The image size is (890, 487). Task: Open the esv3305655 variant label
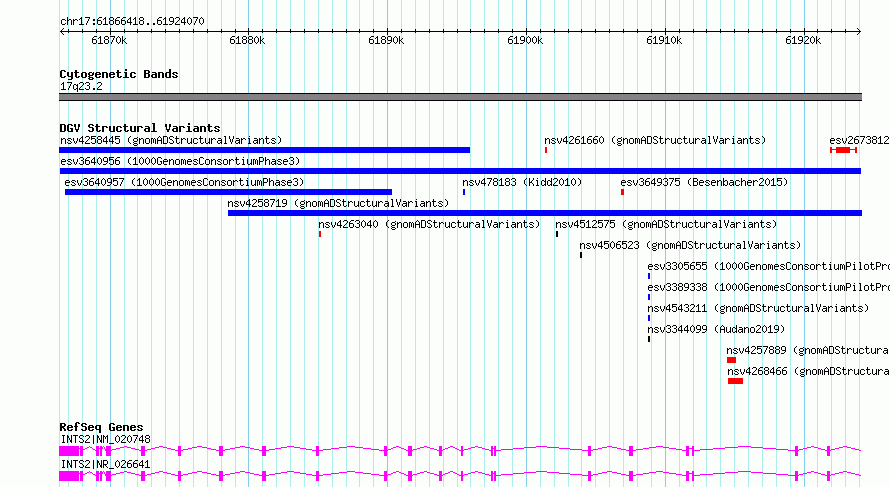[768, 266]
